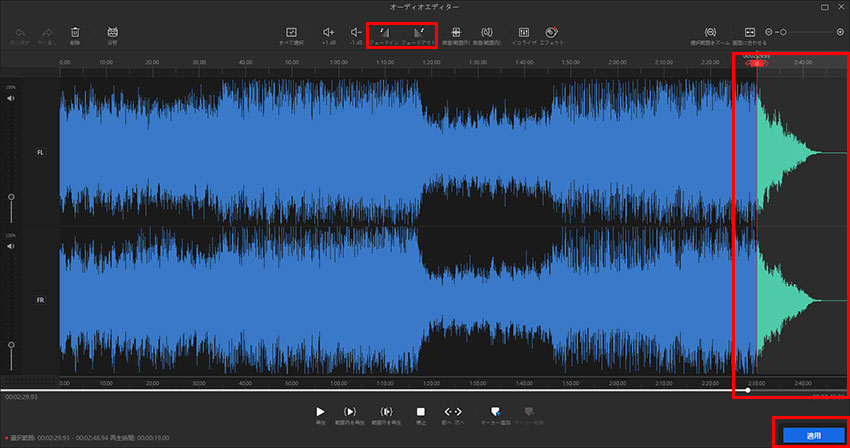Remove the marker with the greyed icon

(x=529, y=415)
